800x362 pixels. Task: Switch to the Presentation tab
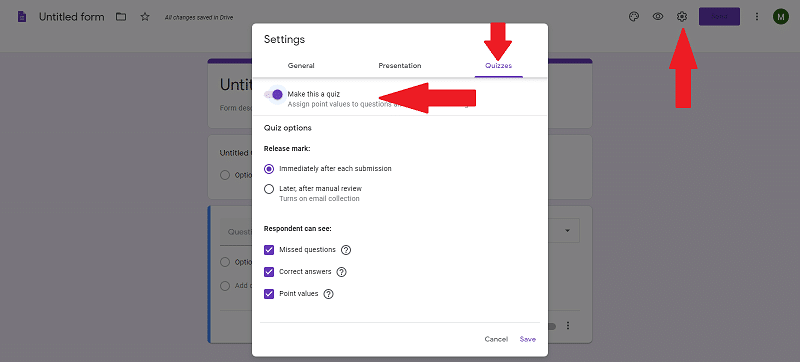tap(400, 66)
